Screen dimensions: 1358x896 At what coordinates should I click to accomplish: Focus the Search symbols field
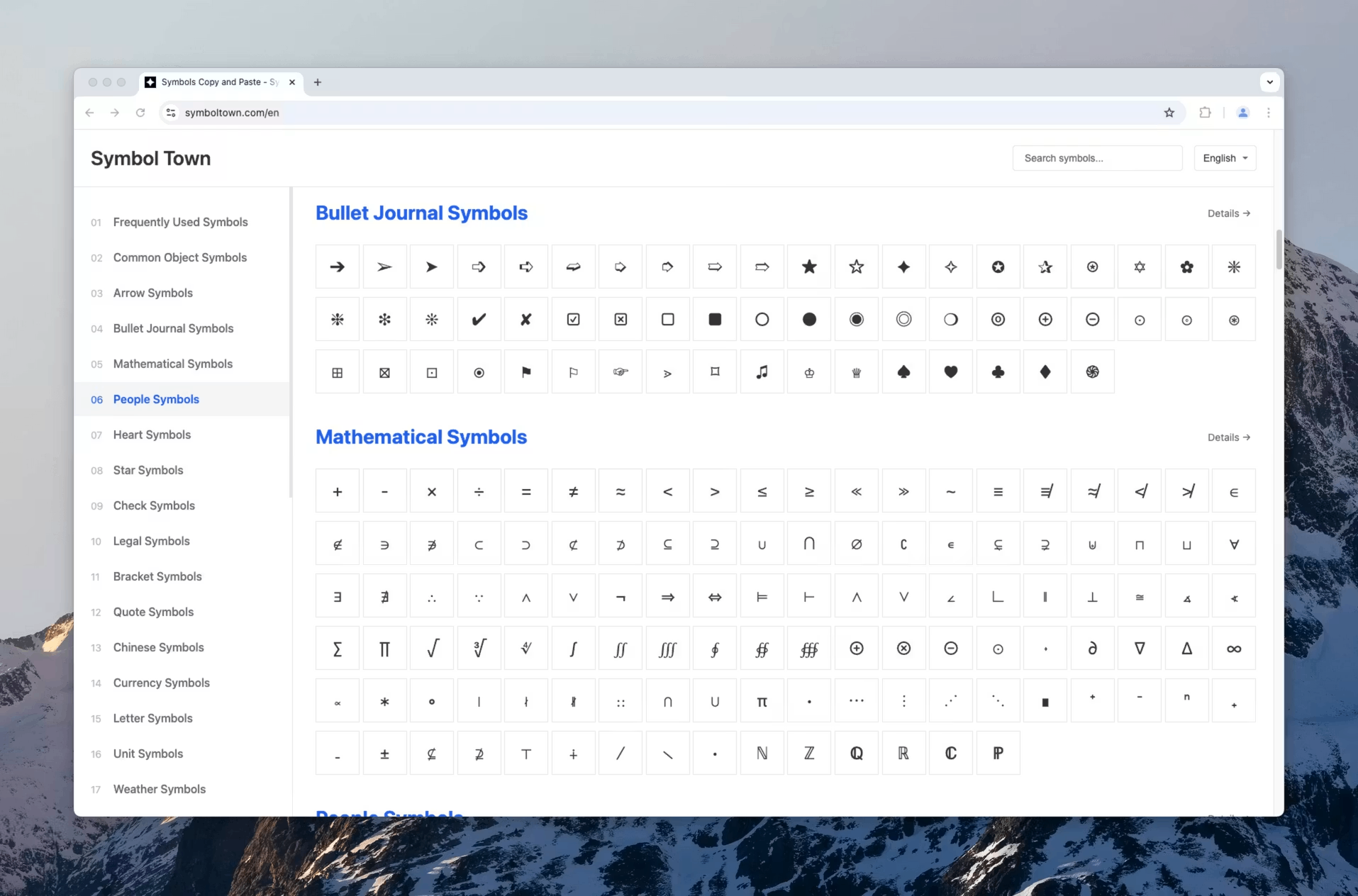coord(1097,158)
